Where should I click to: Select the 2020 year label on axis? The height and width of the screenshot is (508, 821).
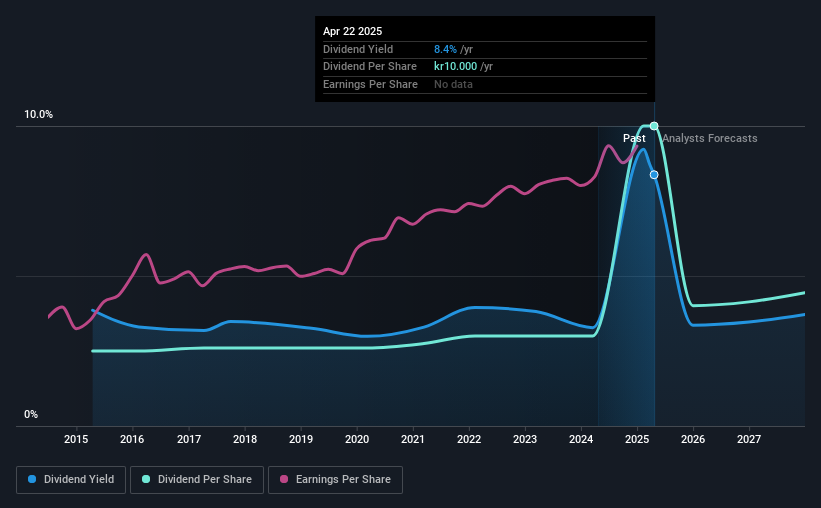point(357,439)
